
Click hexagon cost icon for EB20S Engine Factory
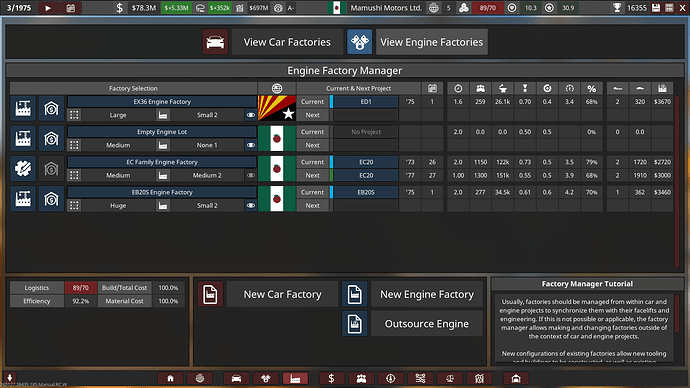[51, 199]
